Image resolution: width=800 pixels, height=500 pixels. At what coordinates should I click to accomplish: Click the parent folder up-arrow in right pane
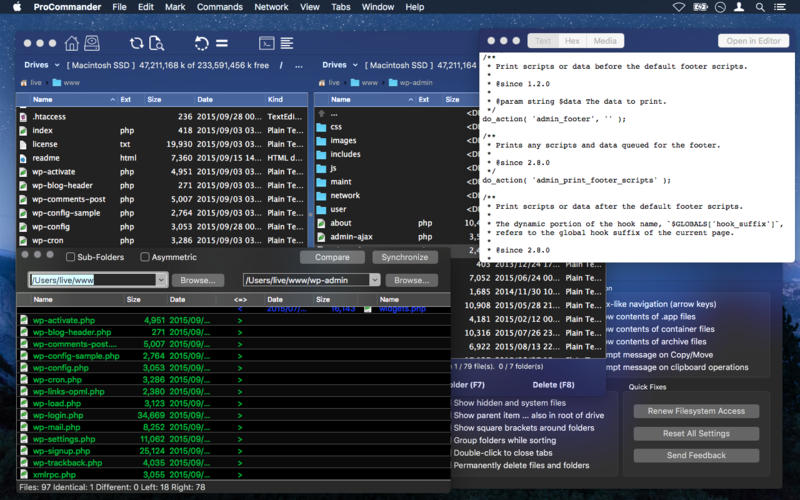pos(321,113)
